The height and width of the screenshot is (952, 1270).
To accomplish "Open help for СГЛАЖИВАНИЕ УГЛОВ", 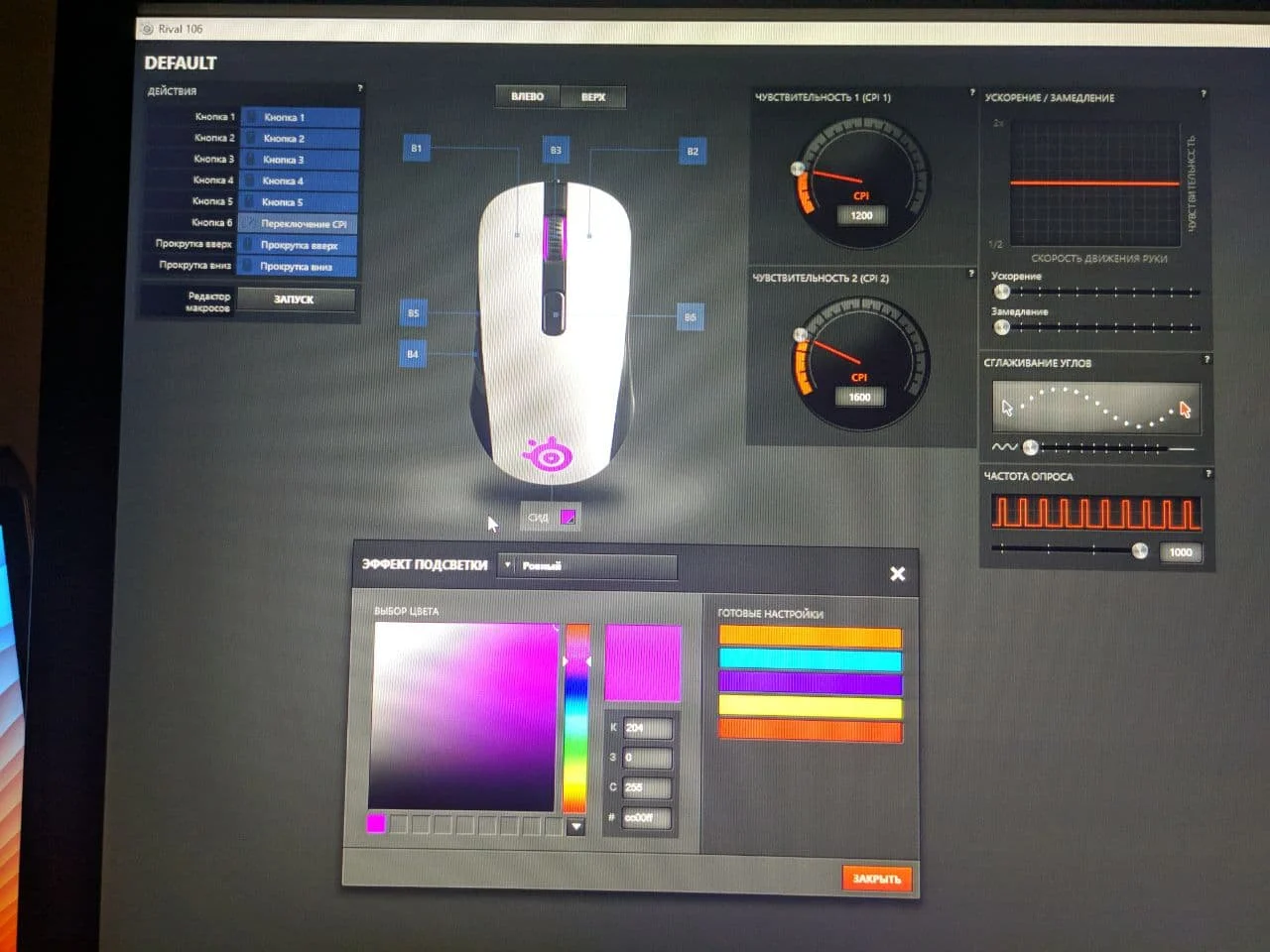I will point(1206,359).
